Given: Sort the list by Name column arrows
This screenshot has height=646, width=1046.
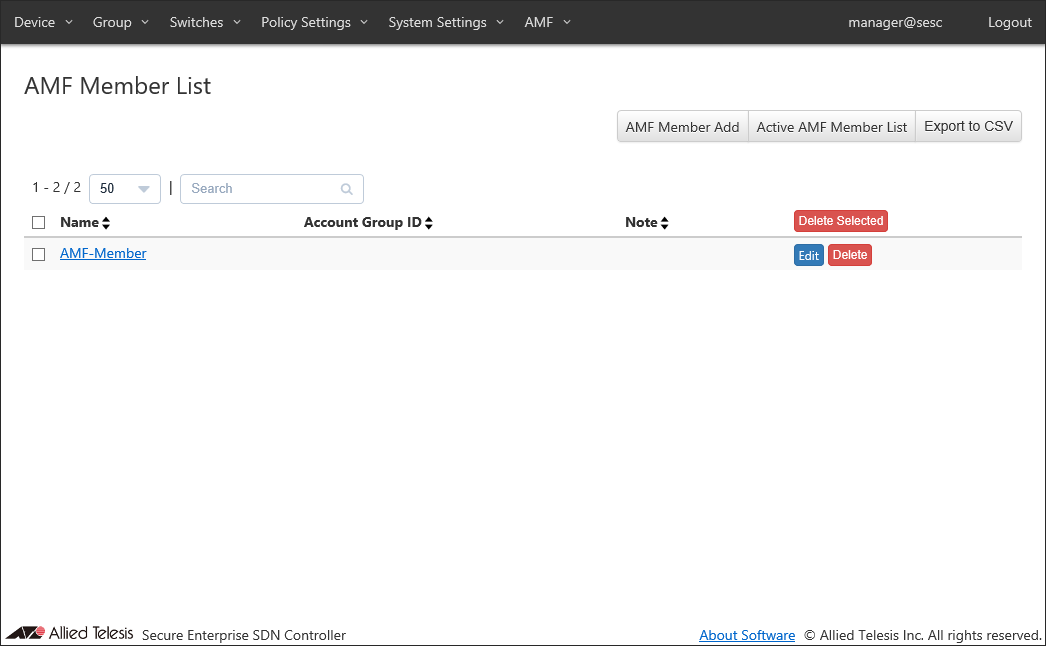Looking at the screenshot, I should tap(106, 223).
